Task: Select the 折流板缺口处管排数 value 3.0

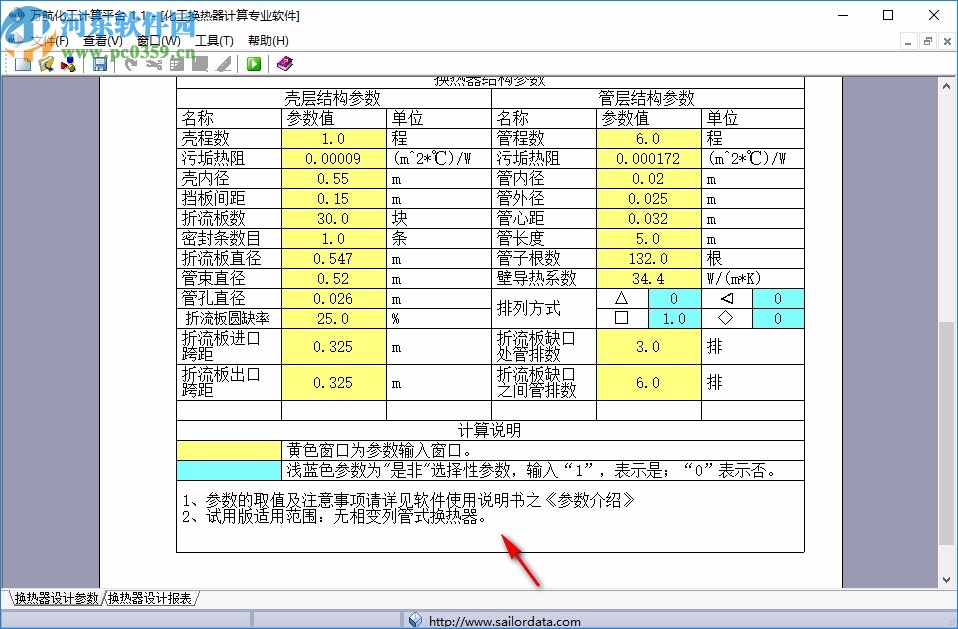Action: (649, 347)
